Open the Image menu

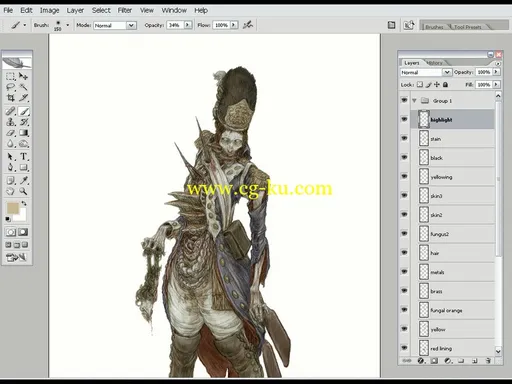tap(49, 11)
